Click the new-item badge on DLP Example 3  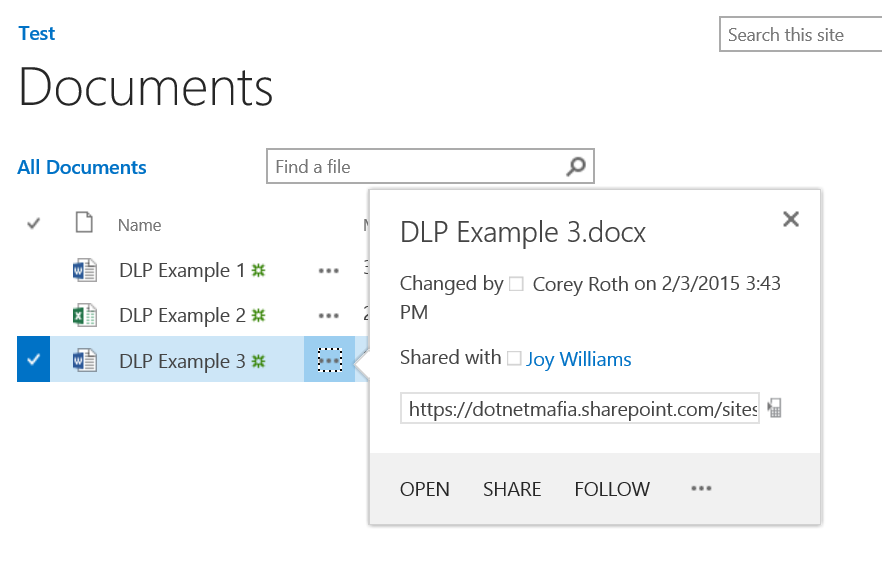pyautogui.click(x=258, y=361)
